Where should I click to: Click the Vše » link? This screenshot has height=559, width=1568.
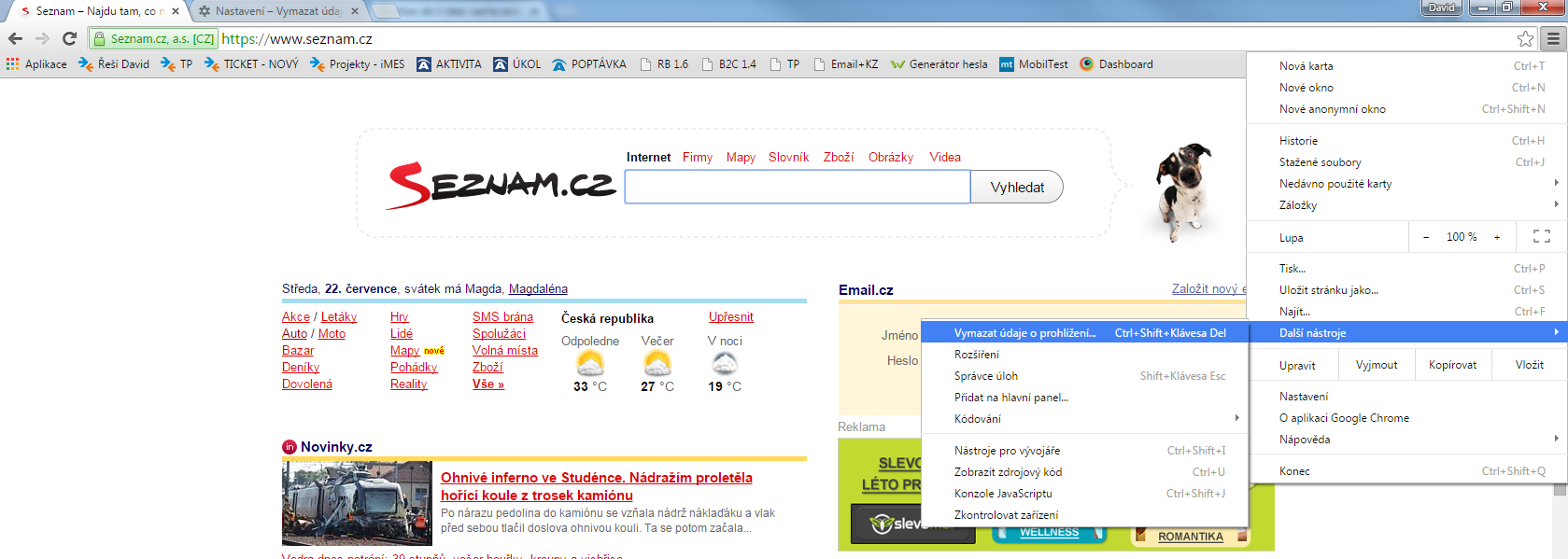[x=487, y=384]
